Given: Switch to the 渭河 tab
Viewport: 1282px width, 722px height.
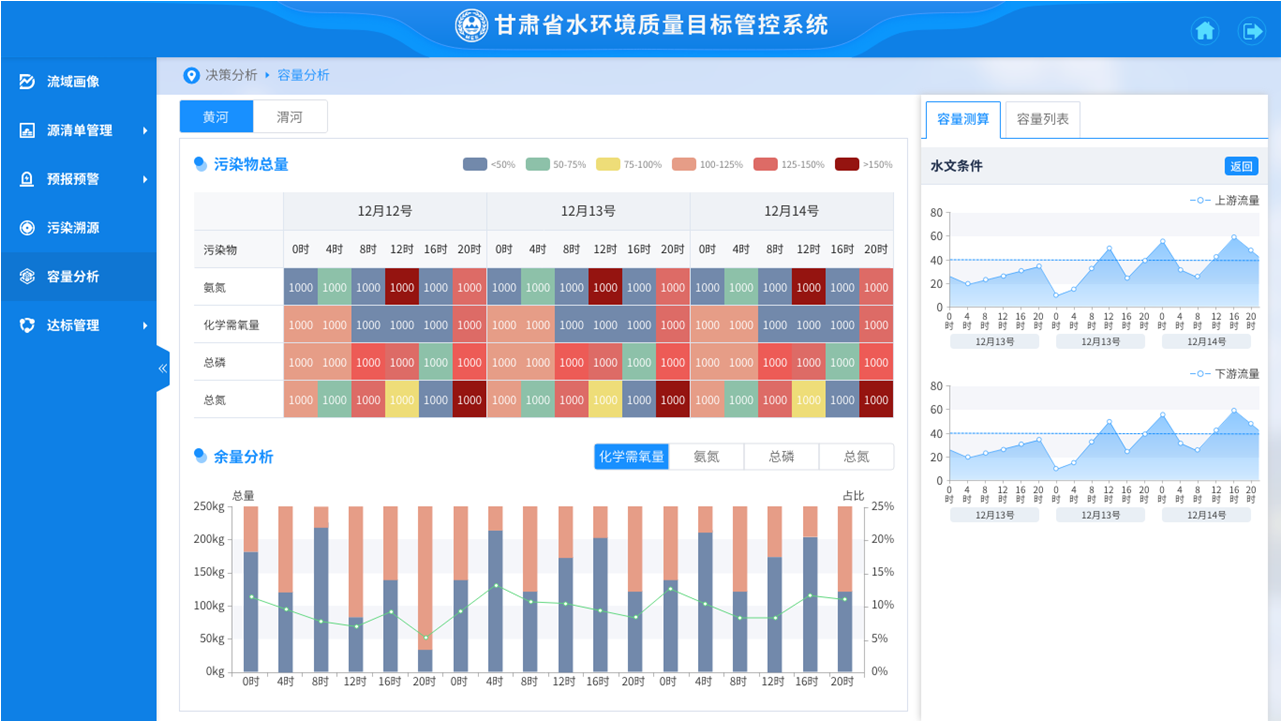Looking at the screenshot, I should 290,117.
